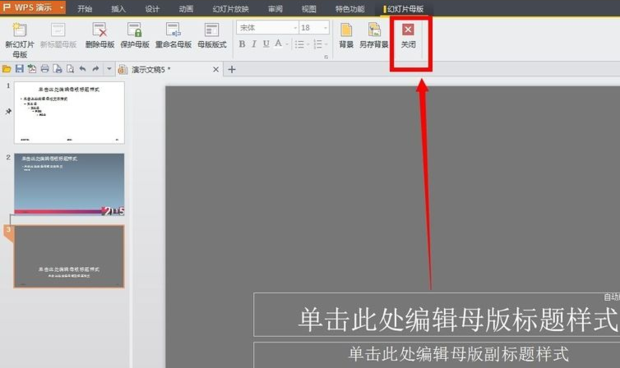Click the subtitle placeholder 单击此处编辑母版副标题样式
The image size is (620, 368).
(458, 354)
